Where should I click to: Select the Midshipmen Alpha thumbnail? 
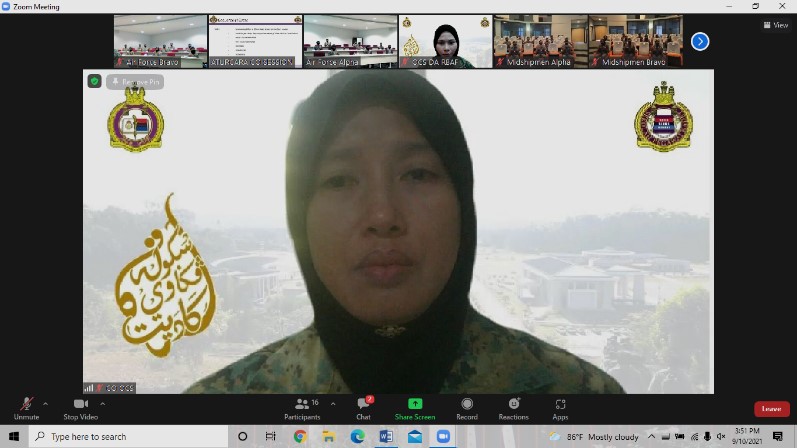(x=540, y=41)
